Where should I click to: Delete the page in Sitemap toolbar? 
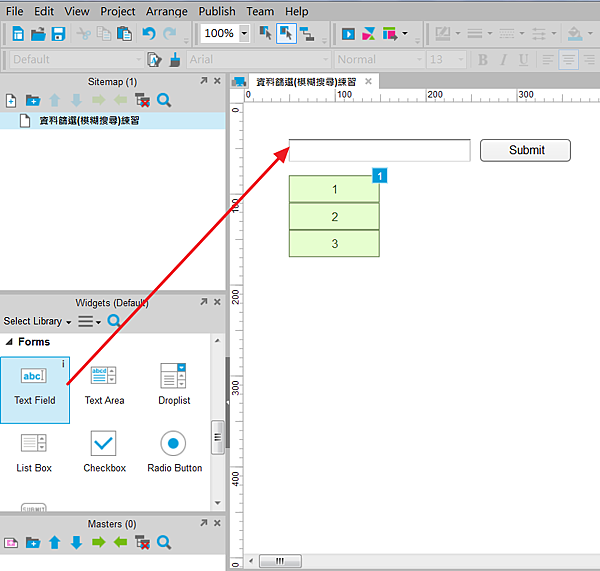tap(142, 101)
